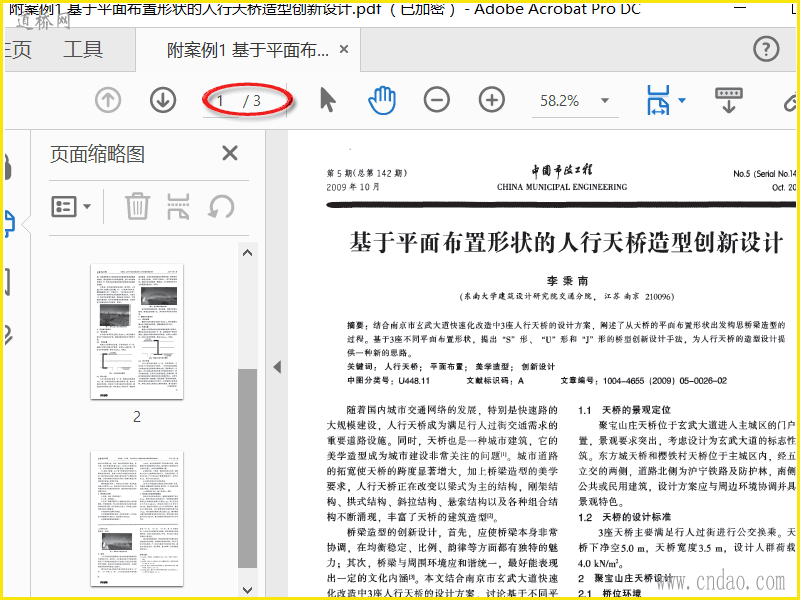800x600 pixels.
Task: Click the fit width page icon
Action: click(x=658, y=100)
